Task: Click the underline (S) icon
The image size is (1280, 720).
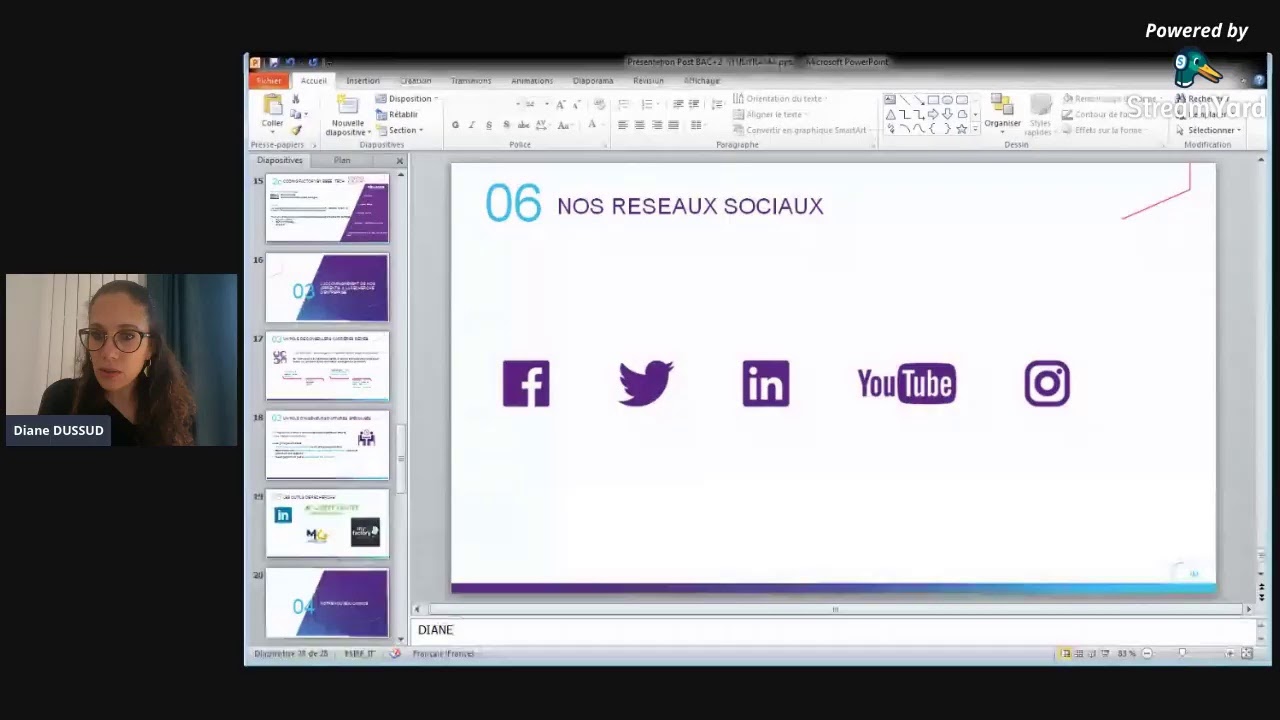Action: (489, 125)
